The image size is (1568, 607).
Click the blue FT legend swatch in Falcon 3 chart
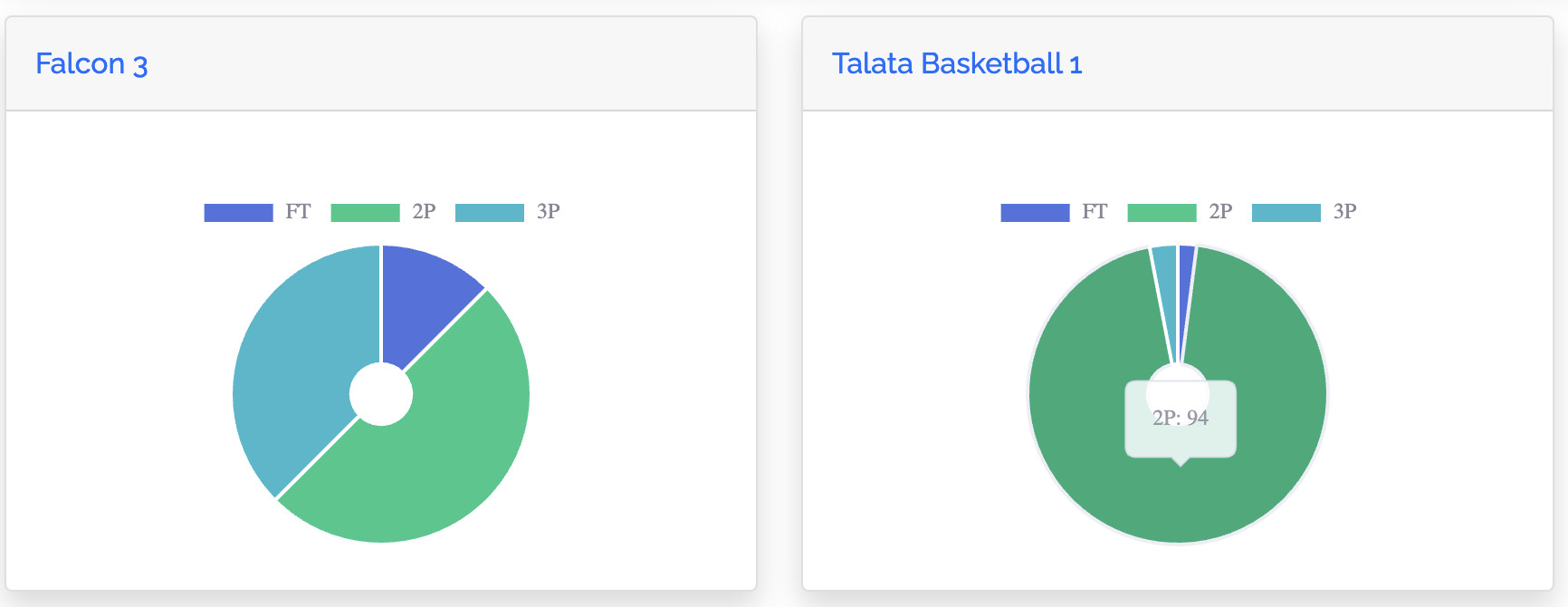[x=238, y=212]
